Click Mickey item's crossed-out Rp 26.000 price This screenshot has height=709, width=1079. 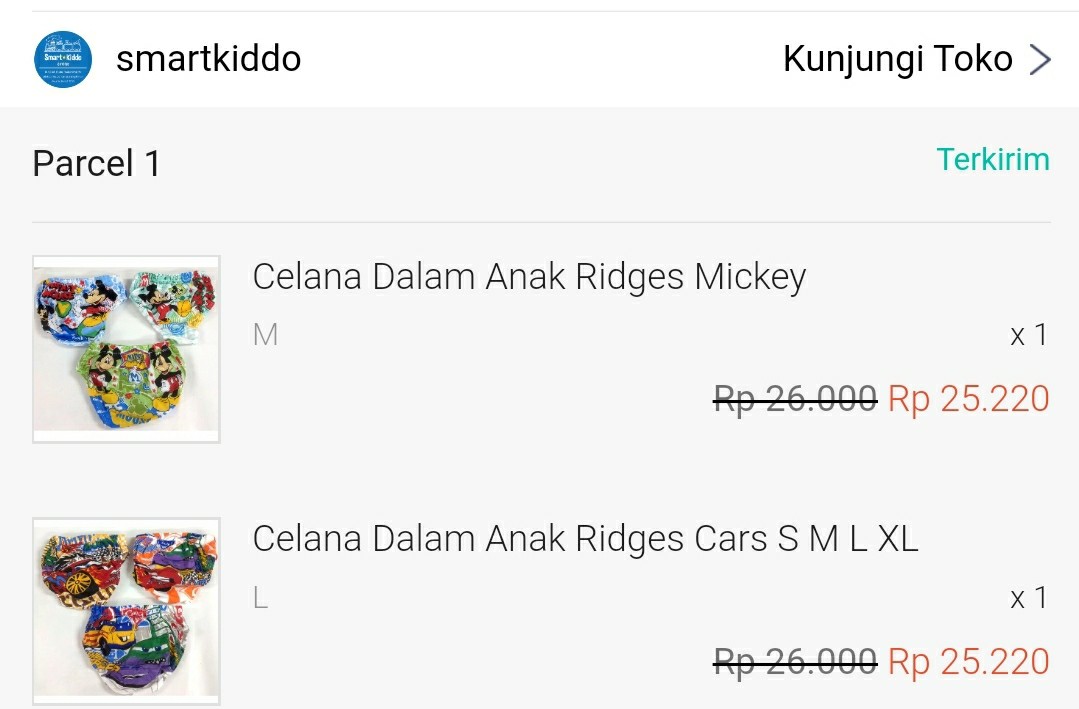click(x=795, y=399)
